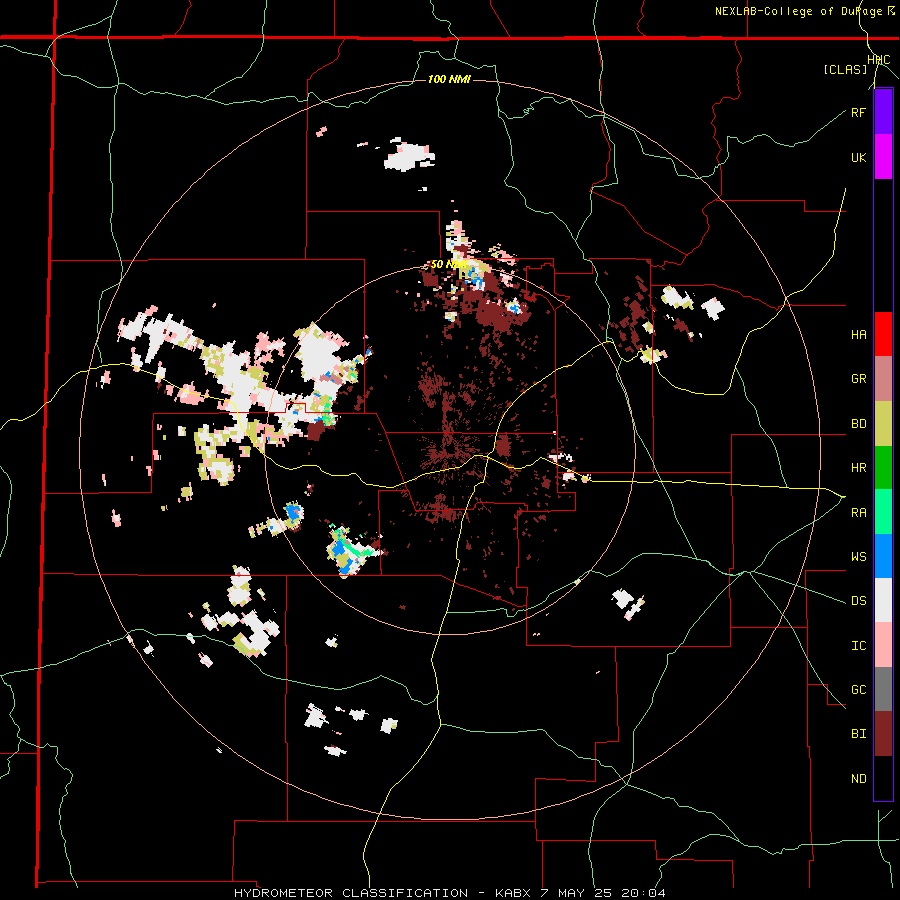Image resolution: width=900 pixels, height=900 pixels.
Task: Click the 50 NMI range ring label
Action: click(449, 265)
